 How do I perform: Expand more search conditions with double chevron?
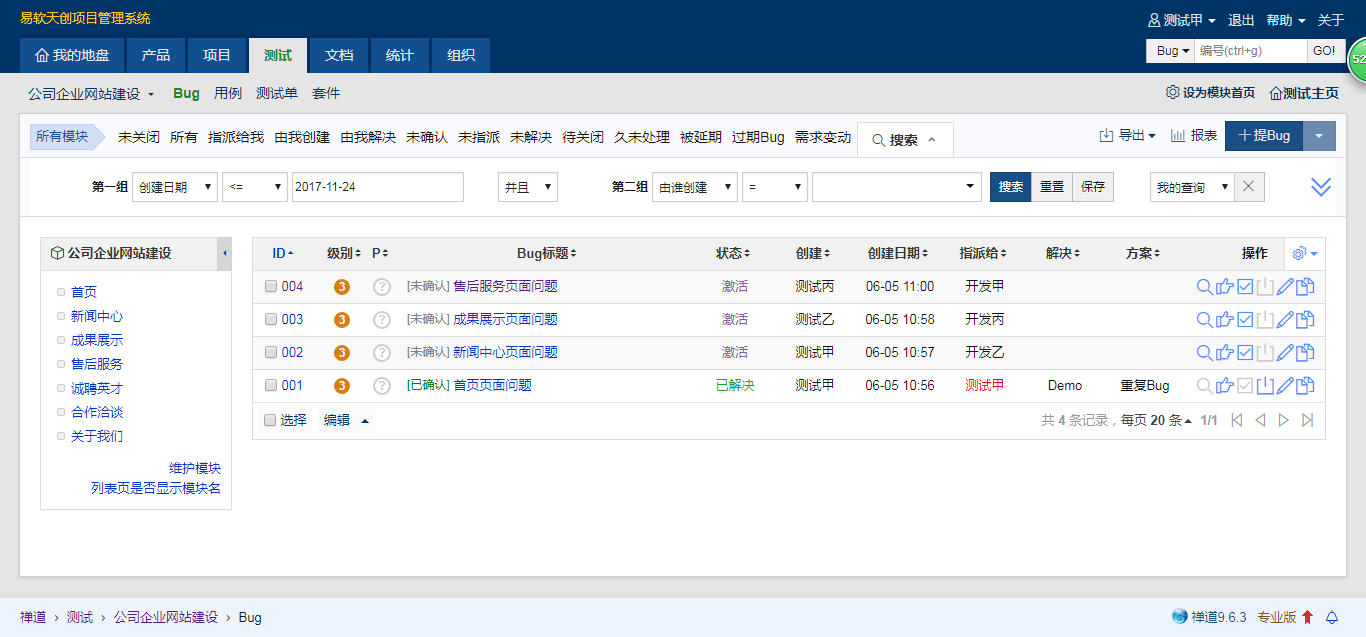1321,187
